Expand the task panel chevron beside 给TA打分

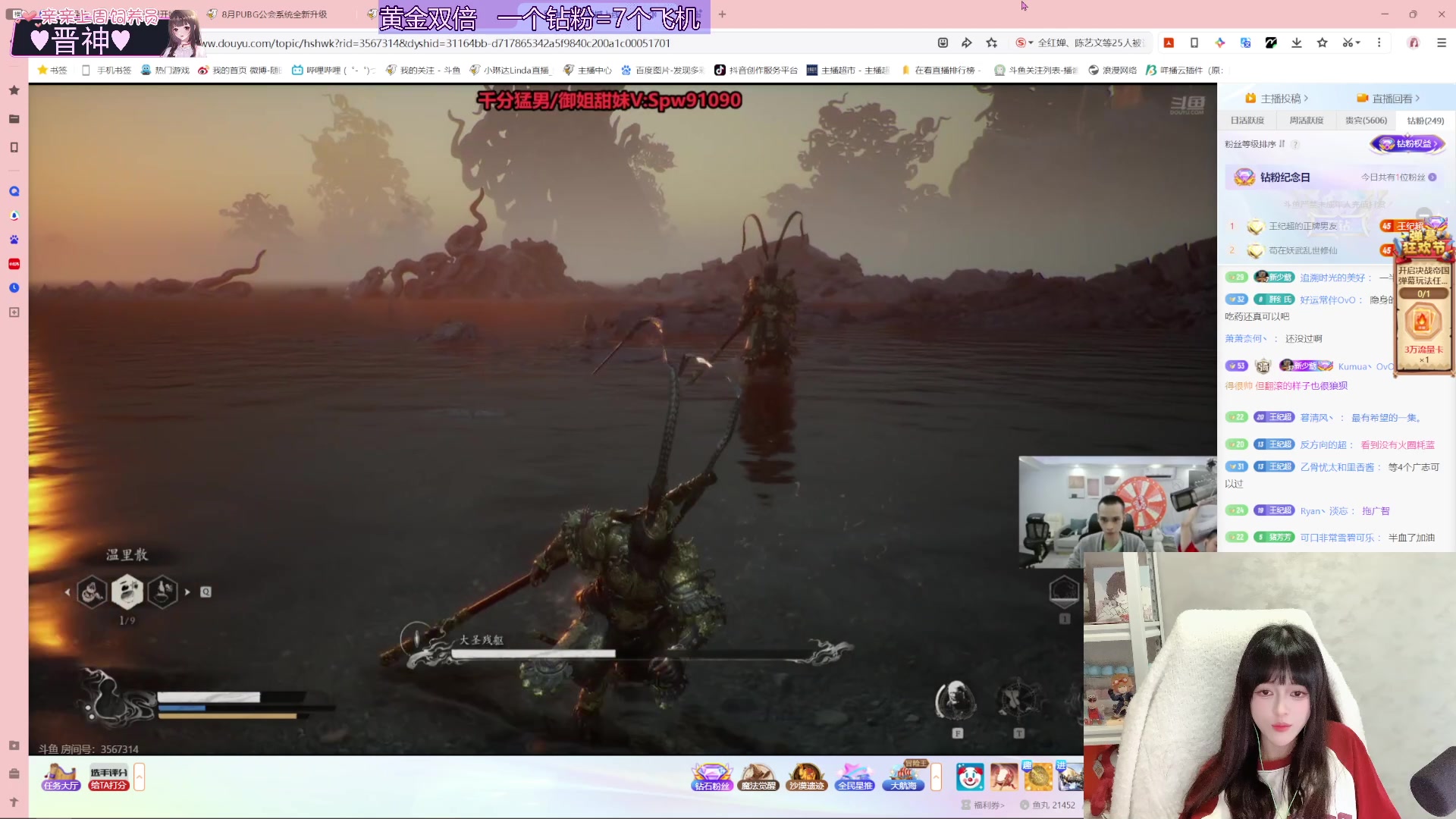[x=140, y=777]
